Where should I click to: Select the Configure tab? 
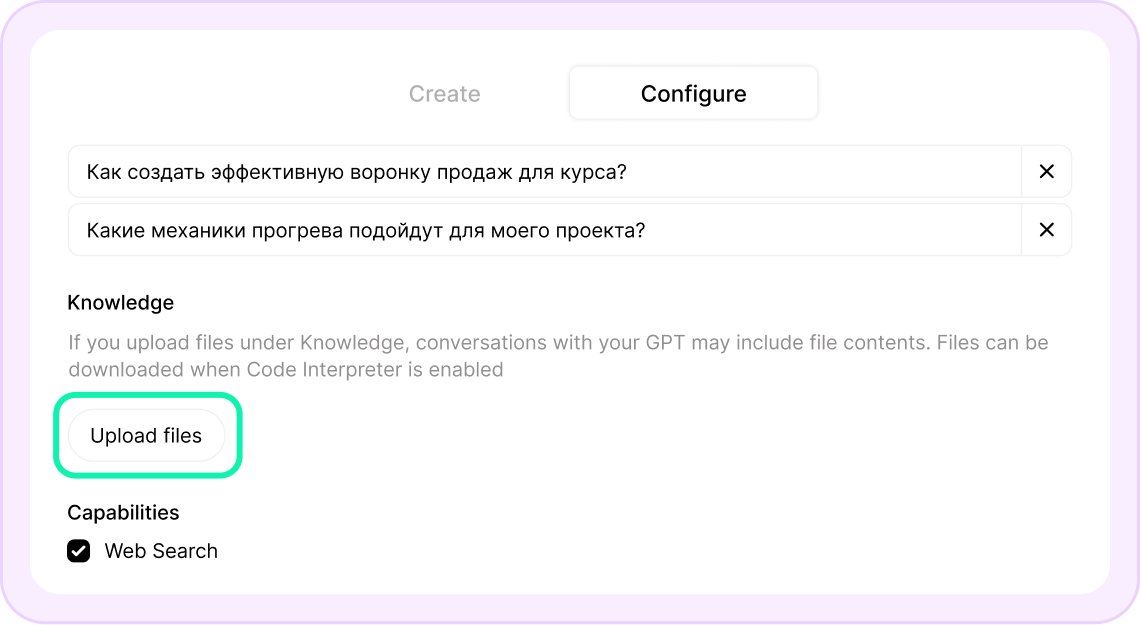(693, 93)
